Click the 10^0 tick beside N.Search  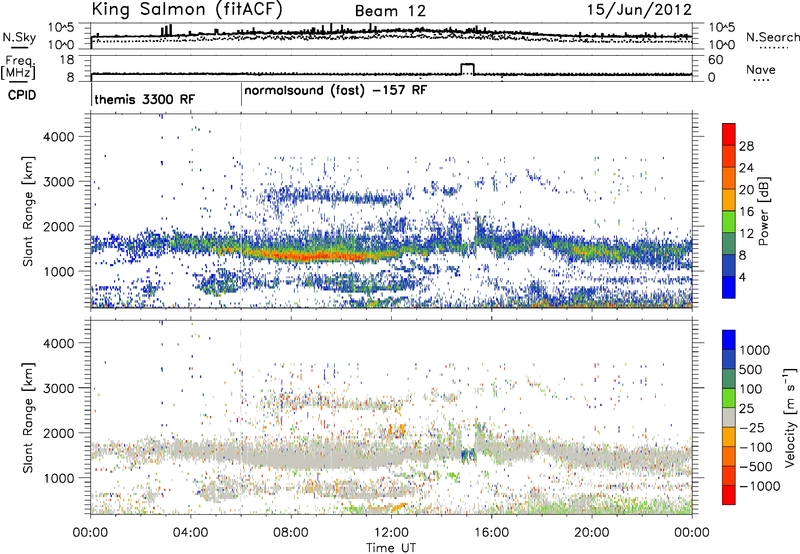(x=722, y=45)
